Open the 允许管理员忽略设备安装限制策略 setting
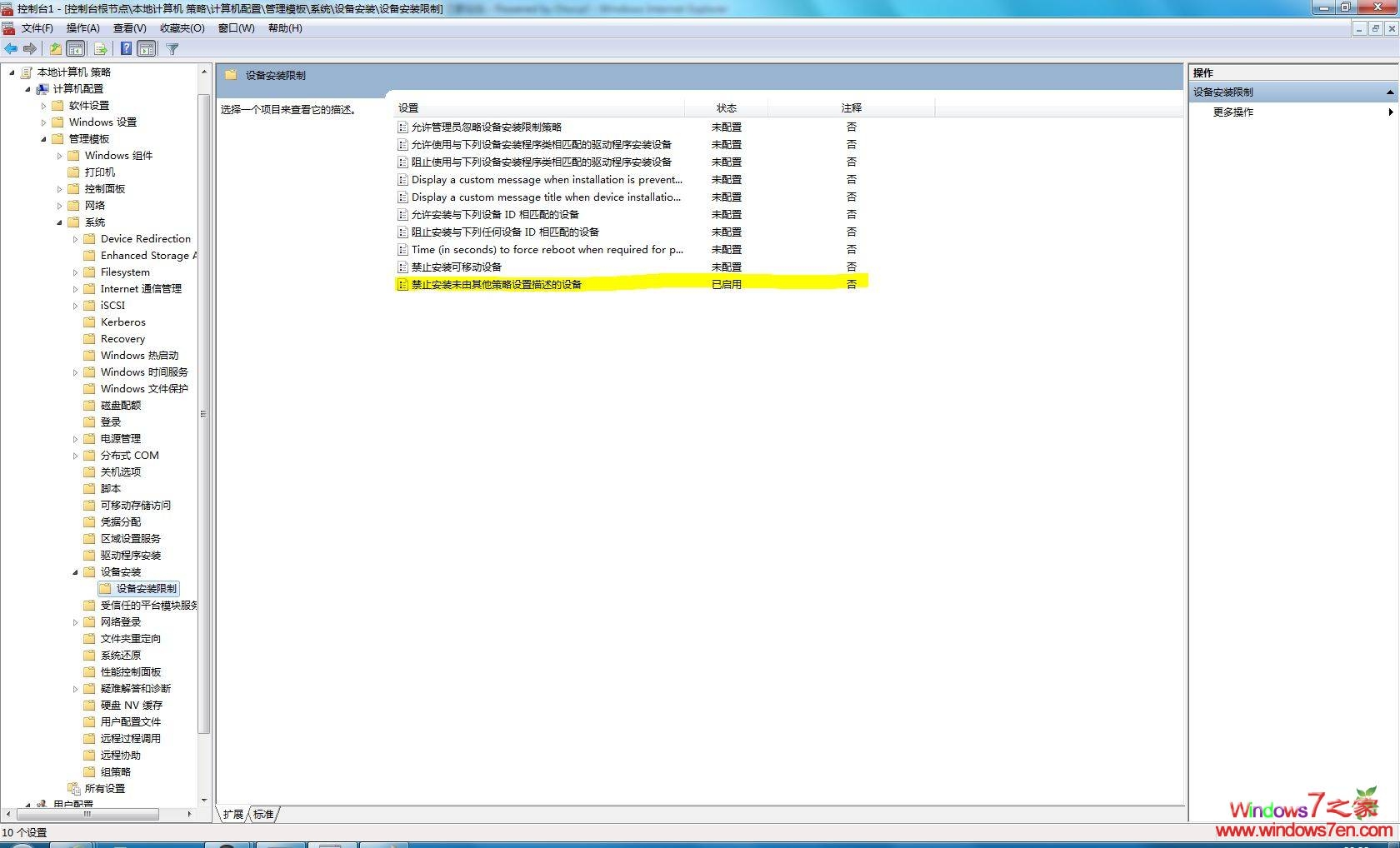Screen dimensions: 1400x848 pos(487,127)
